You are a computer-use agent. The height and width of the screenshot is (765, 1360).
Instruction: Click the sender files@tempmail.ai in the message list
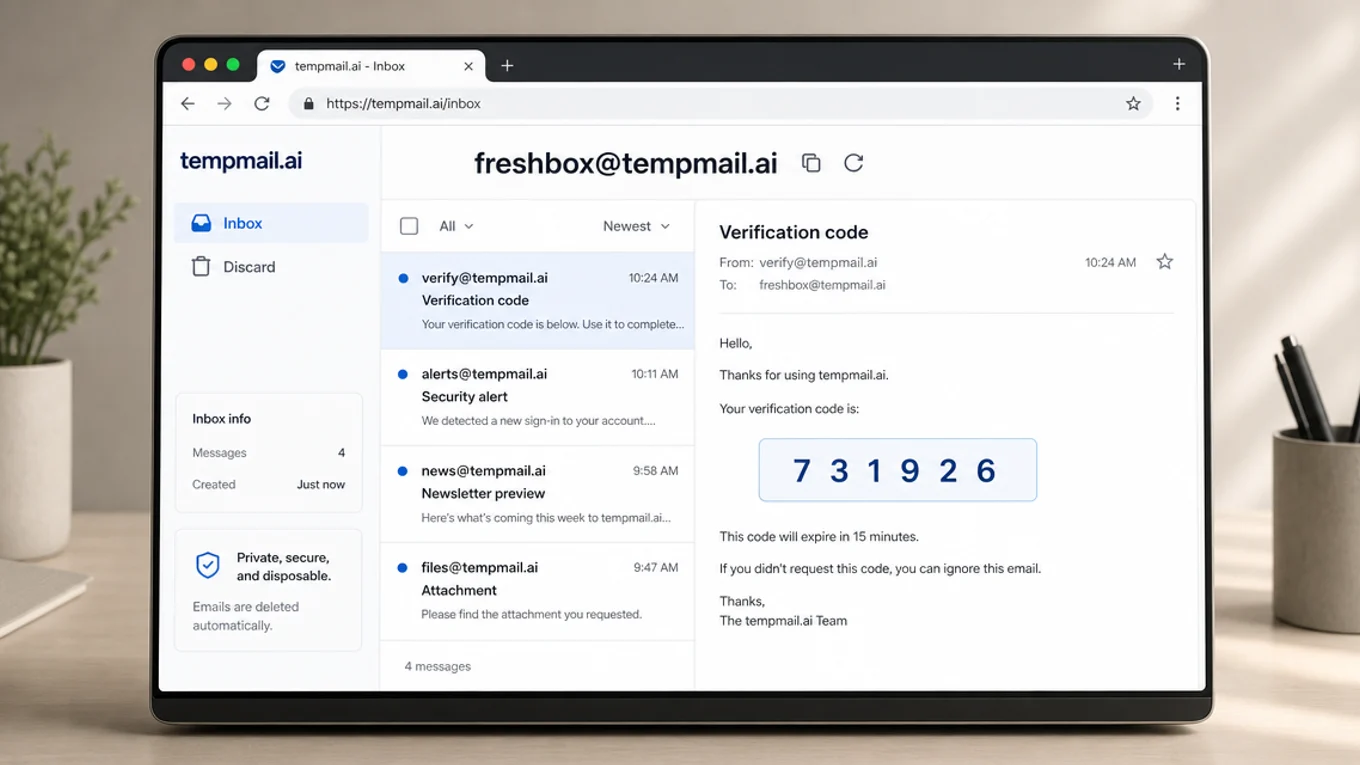(x=479, y=568)
